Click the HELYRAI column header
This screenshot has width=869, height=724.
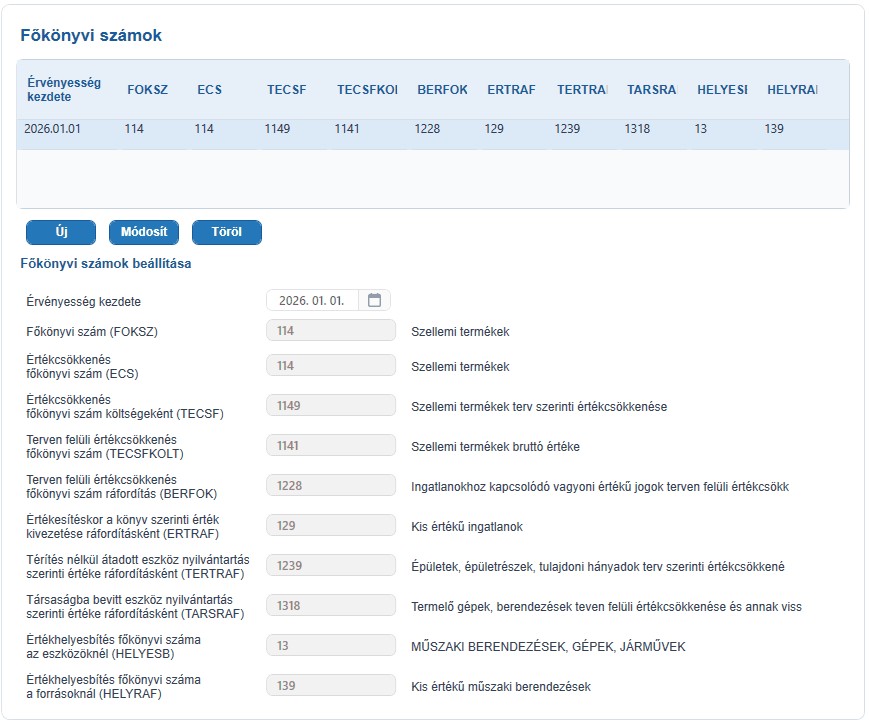tap(793, 90)
